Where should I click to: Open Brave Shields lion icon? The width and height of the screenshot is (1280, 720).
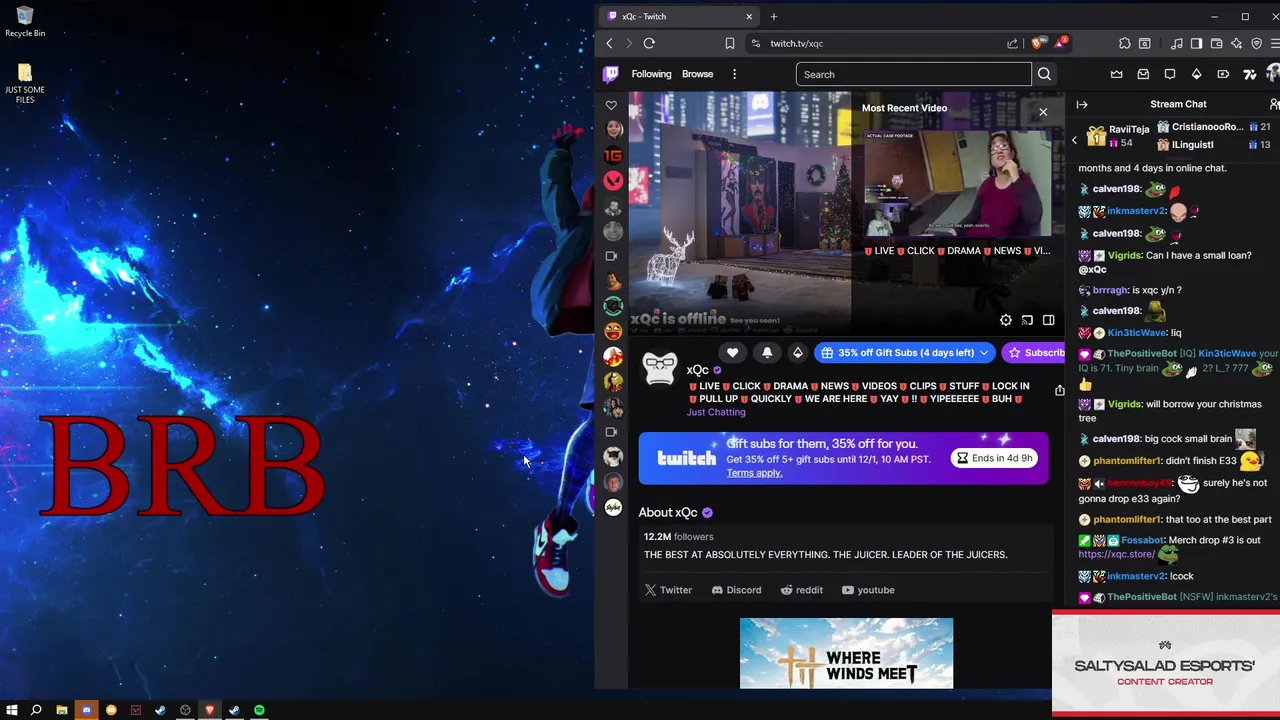pos(1037,43)
